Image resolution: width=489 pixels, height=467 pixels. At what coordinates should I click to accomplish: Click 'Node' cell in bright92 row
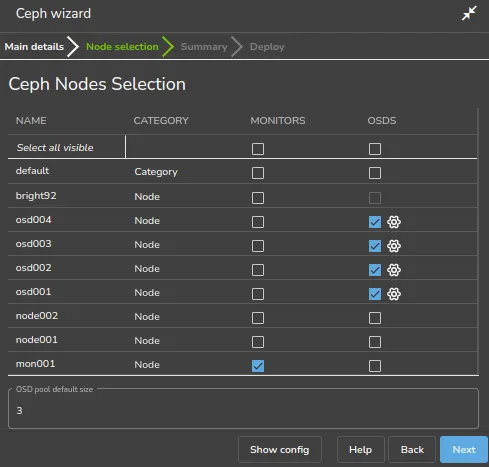pyautogui.click(x=147, y=197)
